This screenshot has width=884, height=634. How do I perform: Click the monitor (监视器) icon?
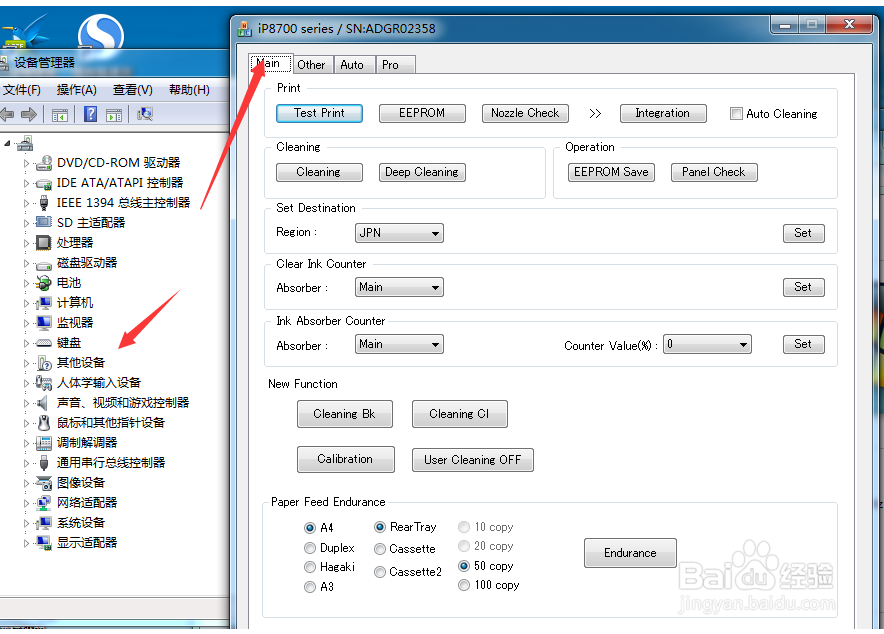coord(43,322)
